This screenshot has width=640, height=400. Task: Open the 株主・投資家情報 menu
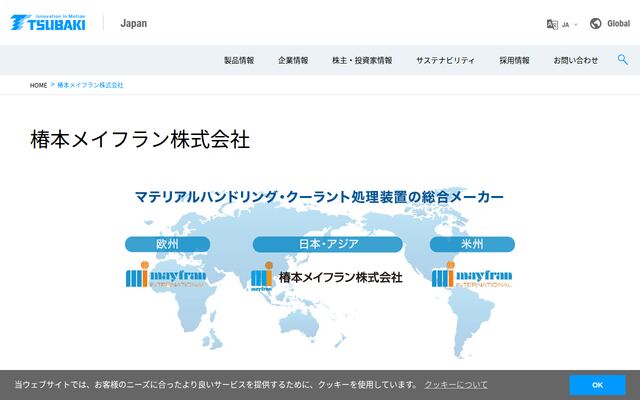point(362,60)
